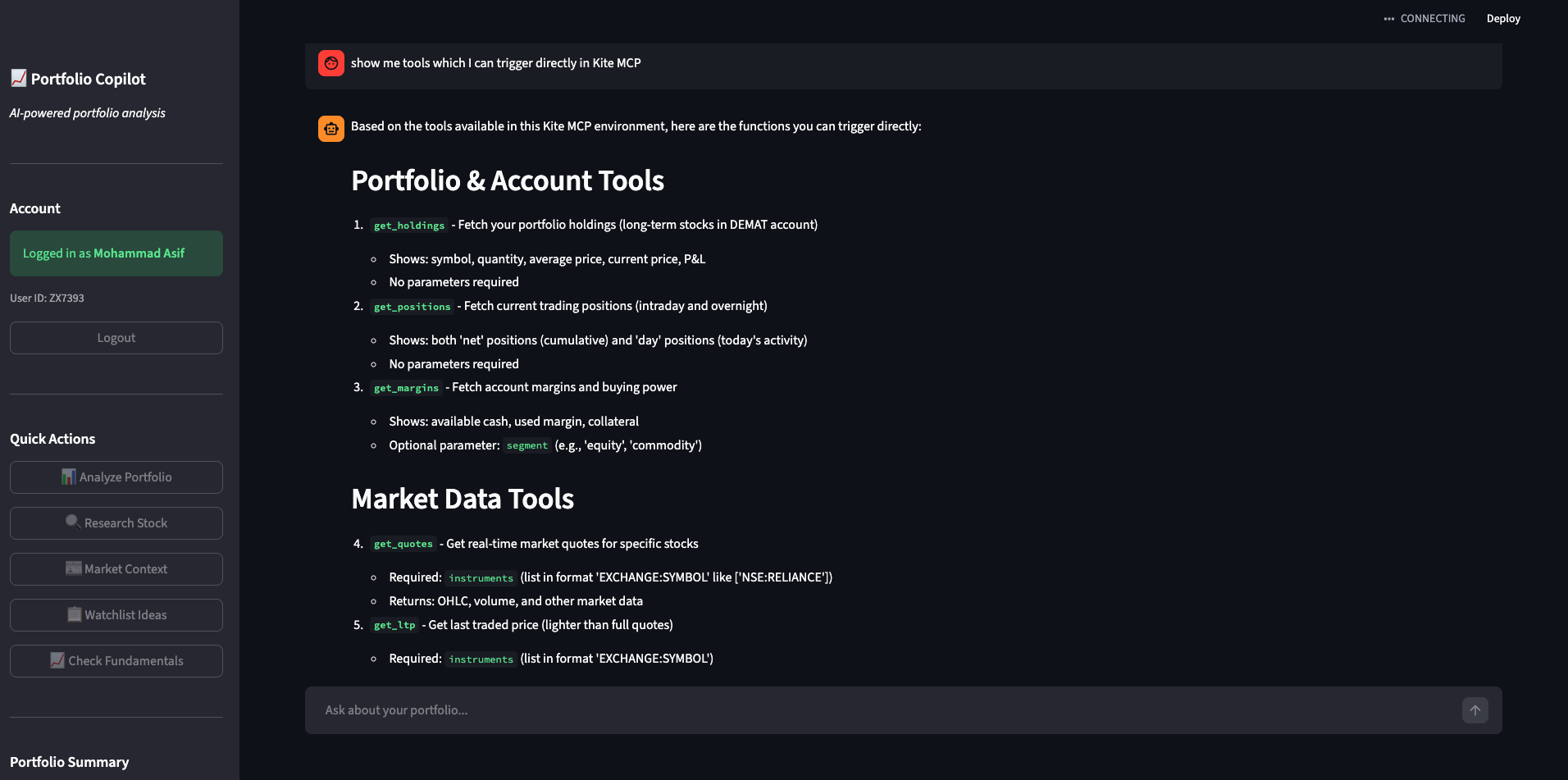This screenshot has height=780, width=1568.
Task: Select the Market Context quick action
Action: pyautogui.click(x=116, y=568)
